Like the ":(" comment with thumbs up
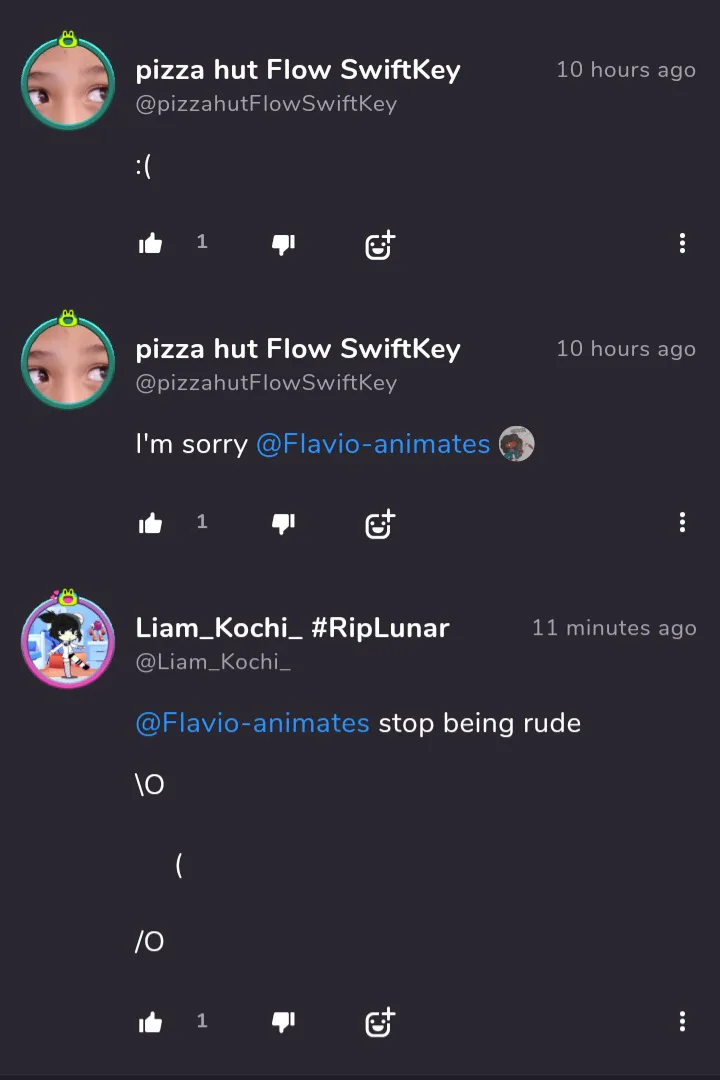The width and height of the screenshot is (720, 1080). (150, 243)
